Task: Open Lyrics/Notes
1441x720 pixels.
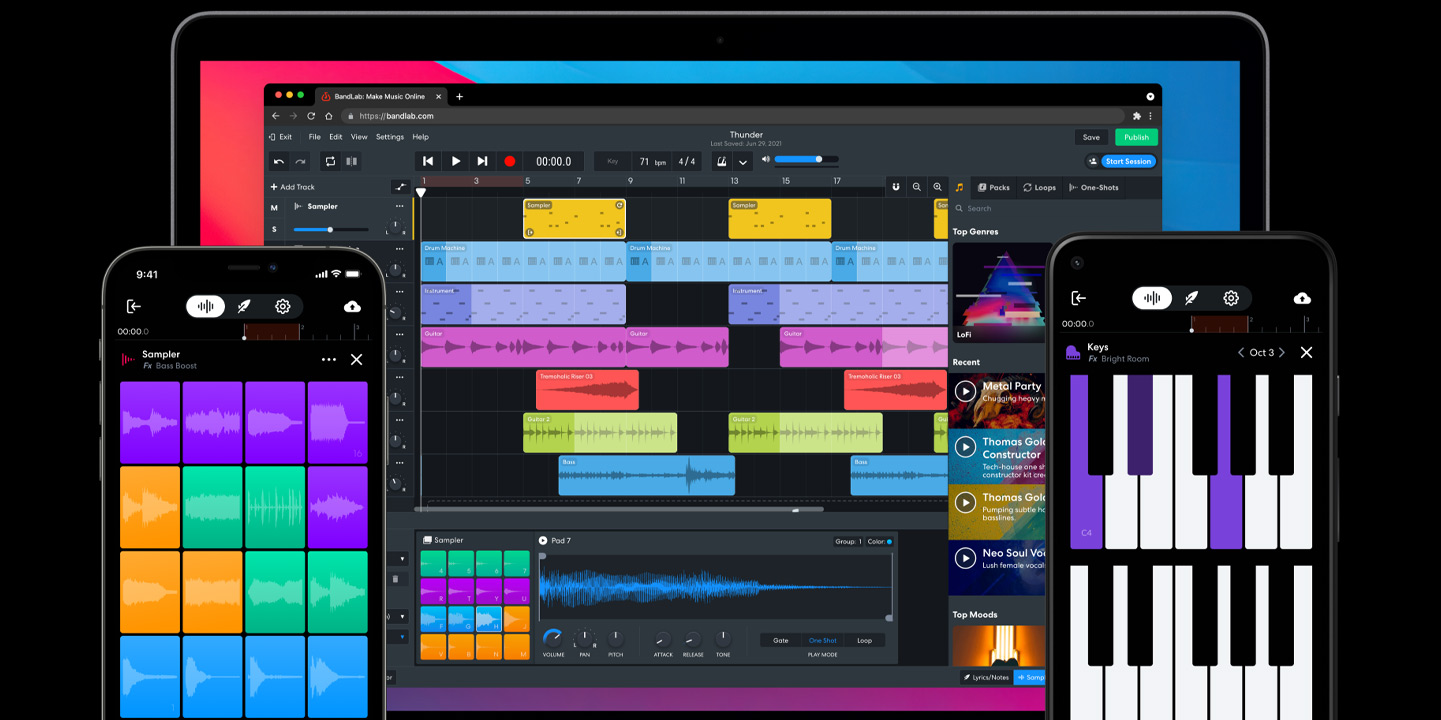Action: coord(985,677)
